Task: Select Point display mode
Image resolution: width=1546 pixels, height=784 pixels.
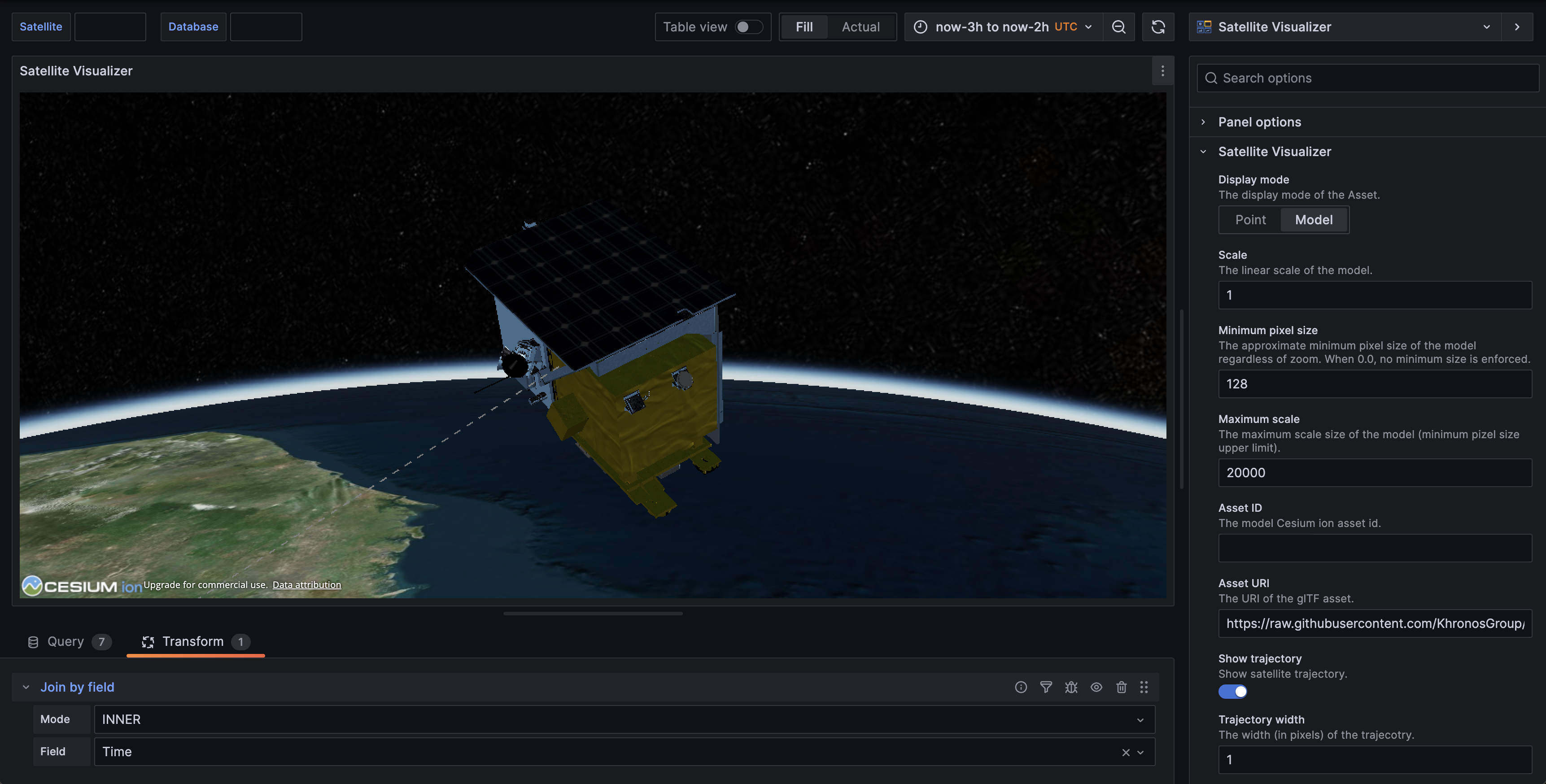Action: coord(1250,219)
